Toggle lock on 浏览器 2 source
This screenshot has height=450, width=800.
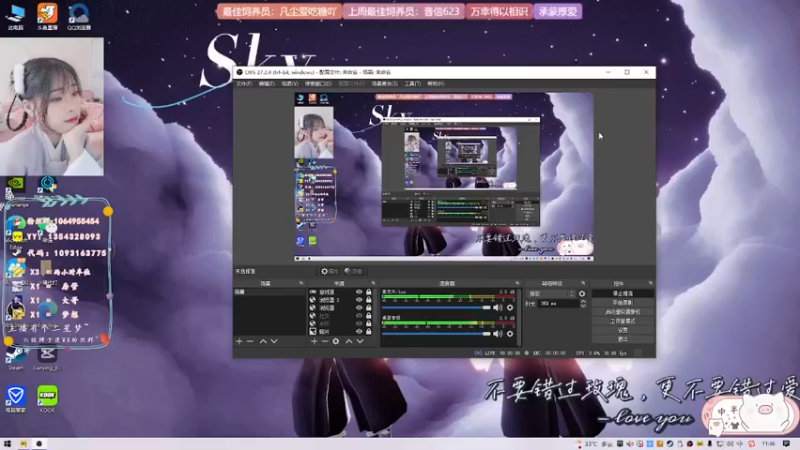tap(368, 300)
